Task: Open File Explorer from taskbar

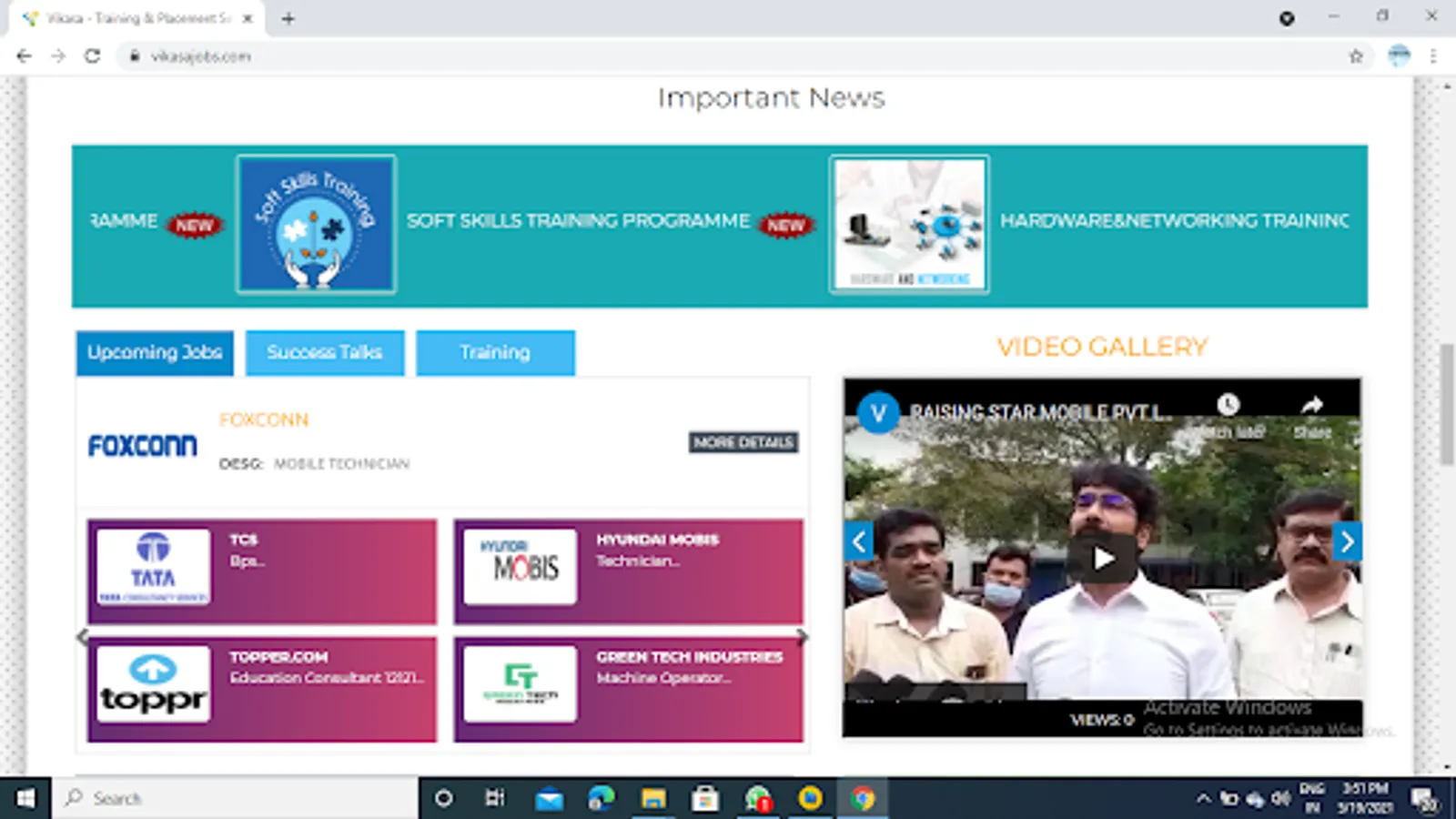Action: (x=653, y=799)
